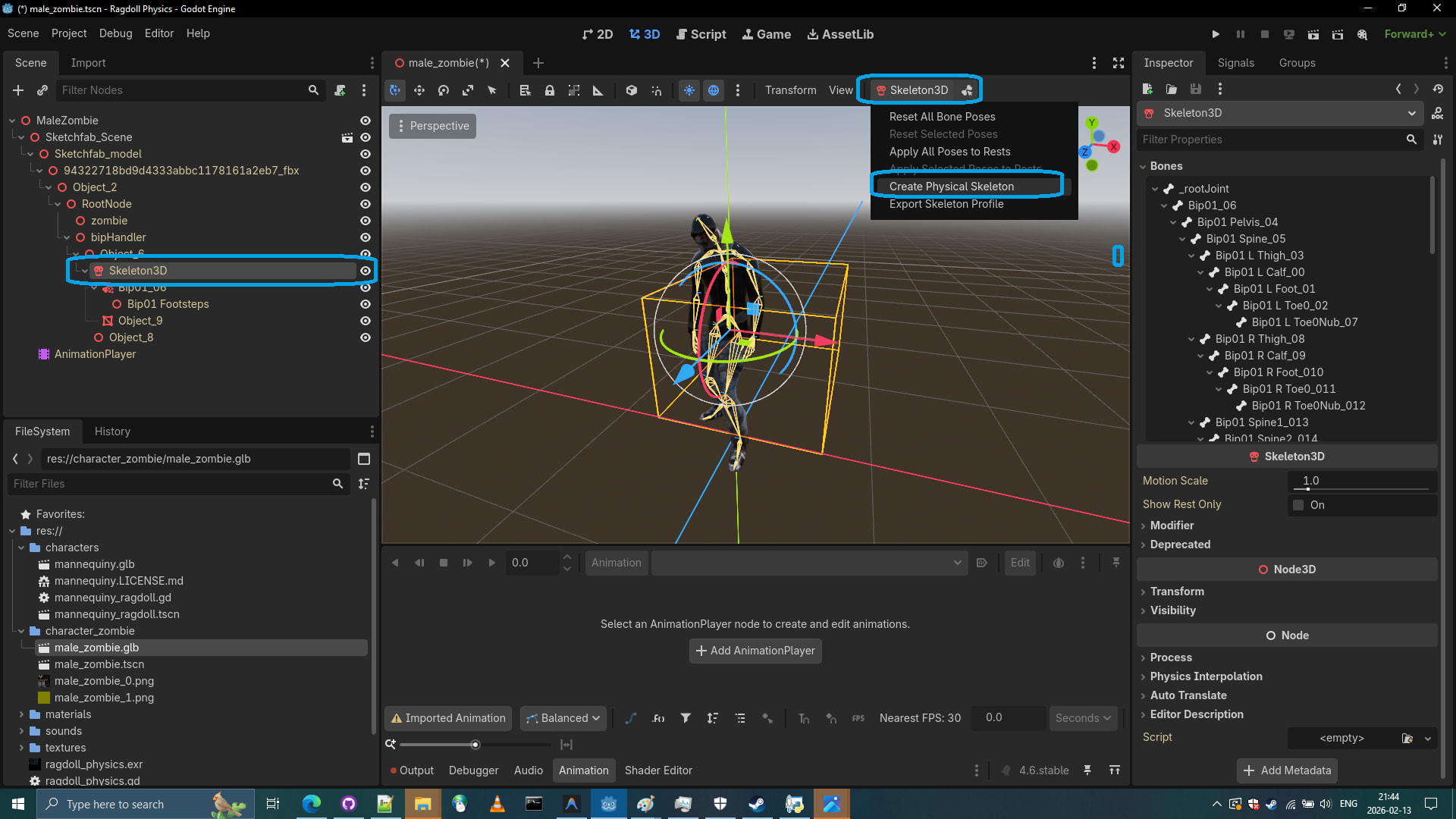Click the Add AnimationPlayer button
The image size is (1456, 819).
(755, 651)
